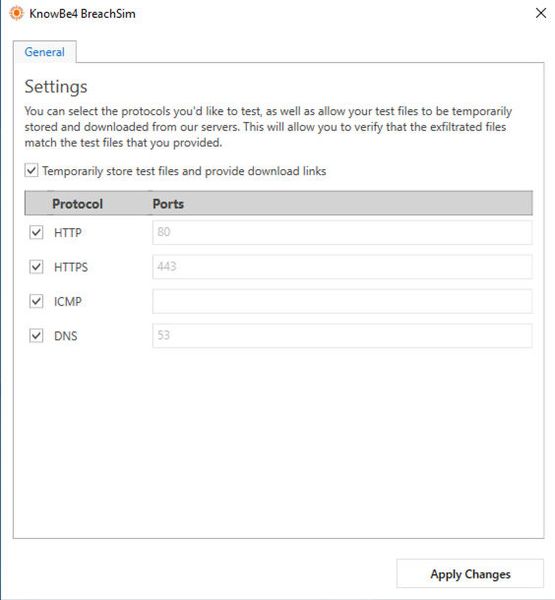This screenshot has width=555, height=600.
Task: Click the Protocol column header
Action: click(77, 204)
